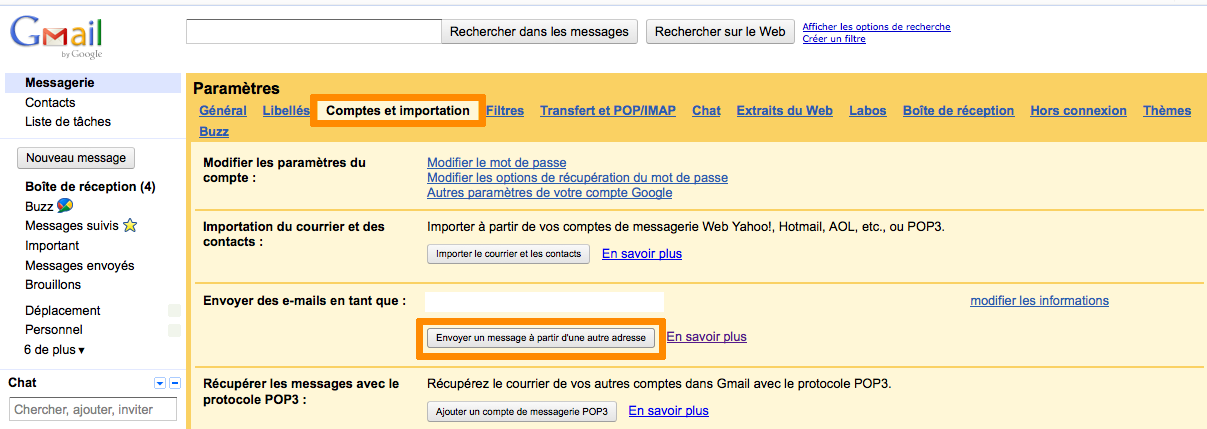Go to the Thèmes tab
1207x429 pixels.
(1167, 111)
